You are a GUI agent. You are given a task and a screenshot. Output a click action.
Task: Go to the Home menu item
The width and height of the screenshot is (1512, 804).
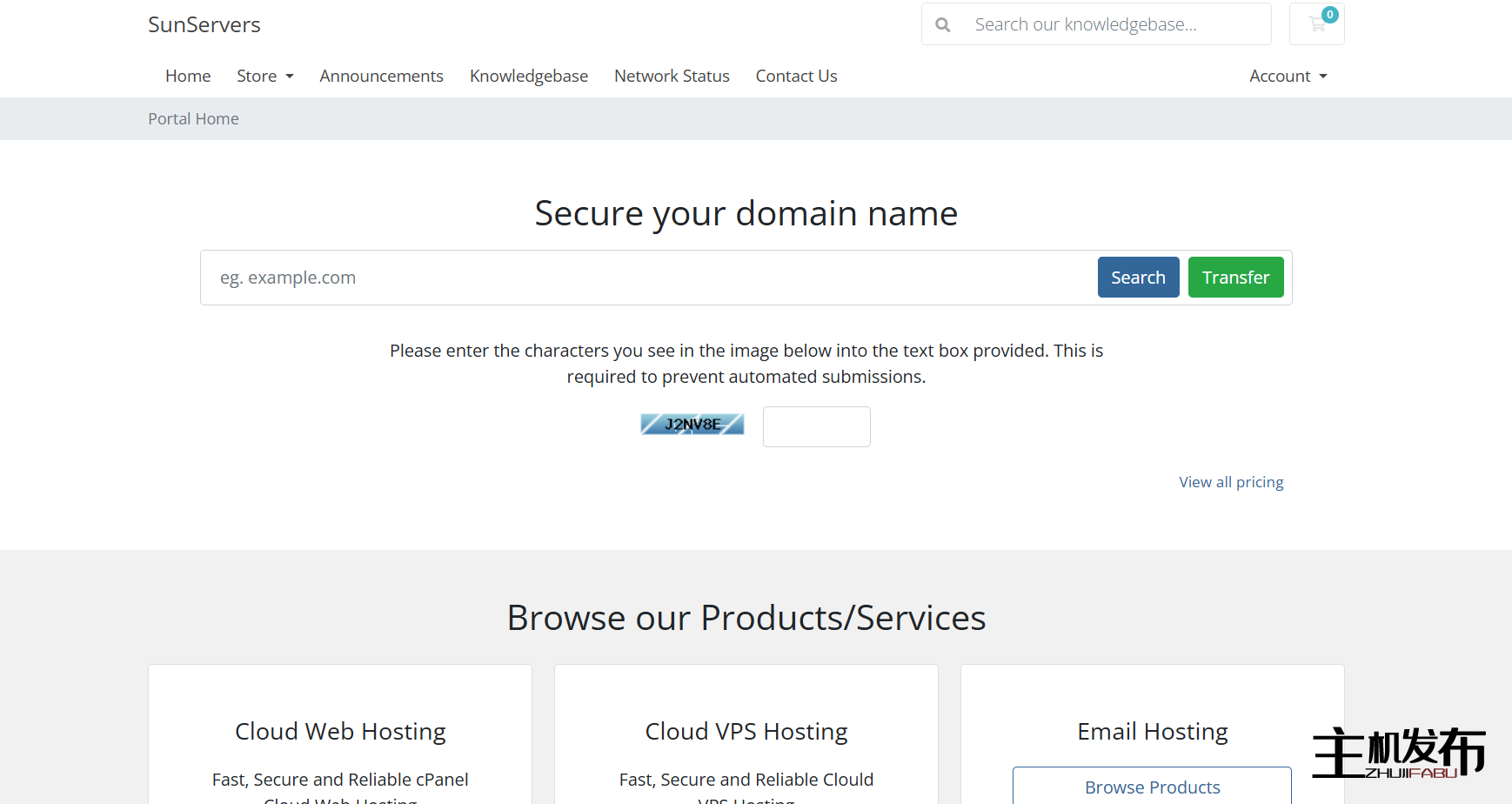pyautogui.click(x=188, y=77)
